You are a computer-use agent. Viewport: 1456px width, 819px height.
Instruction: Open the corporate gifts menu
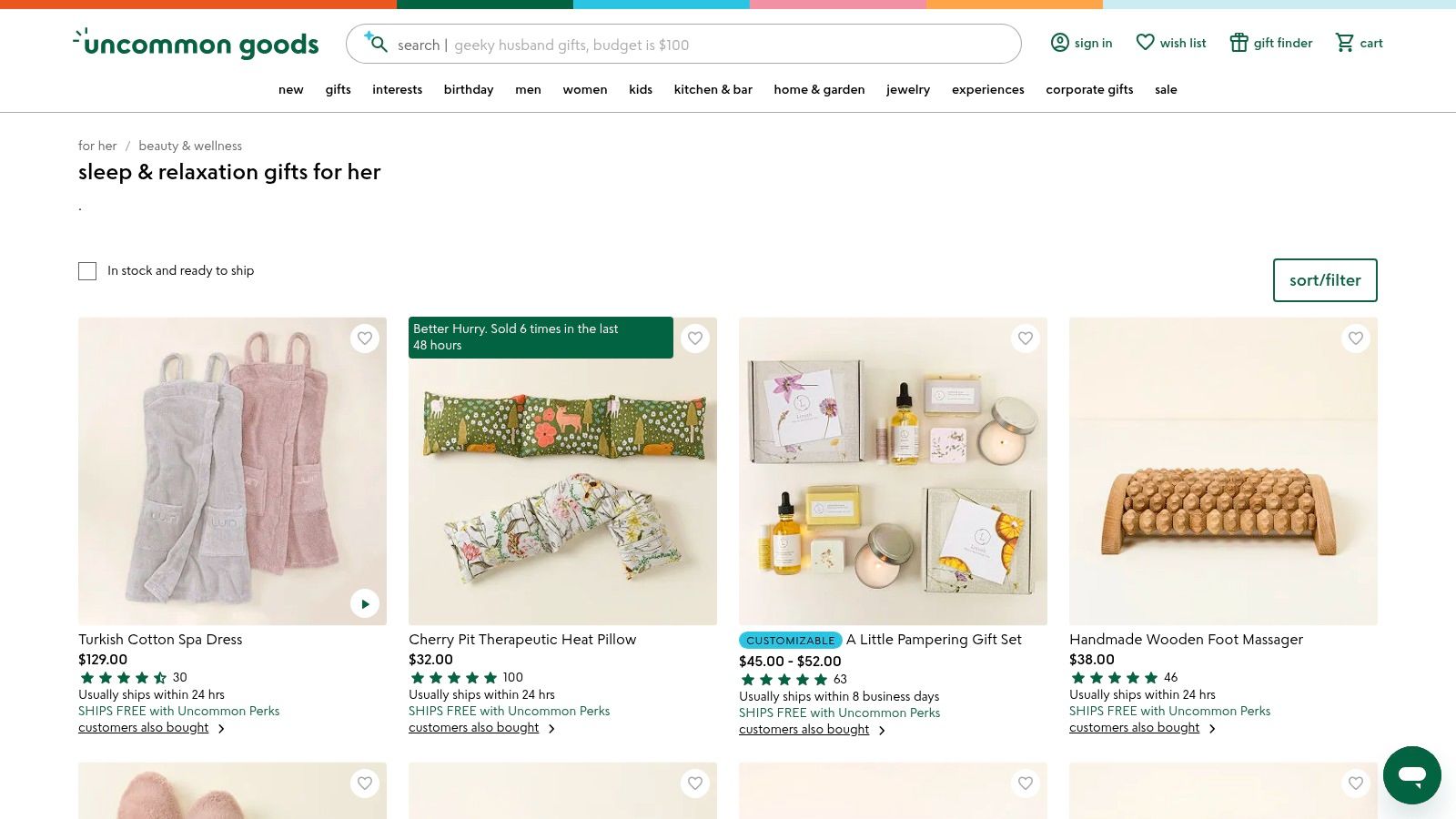1089,89
